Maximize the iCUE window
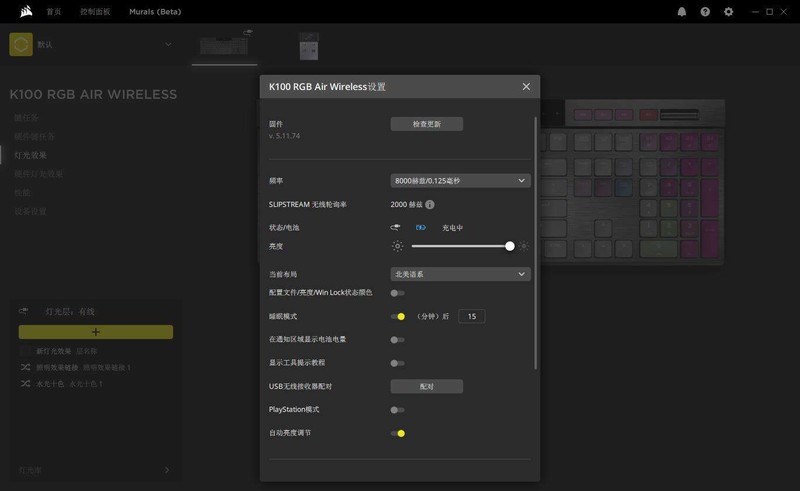Viewport: 800px width, 491px height. [x=769, y=12]
